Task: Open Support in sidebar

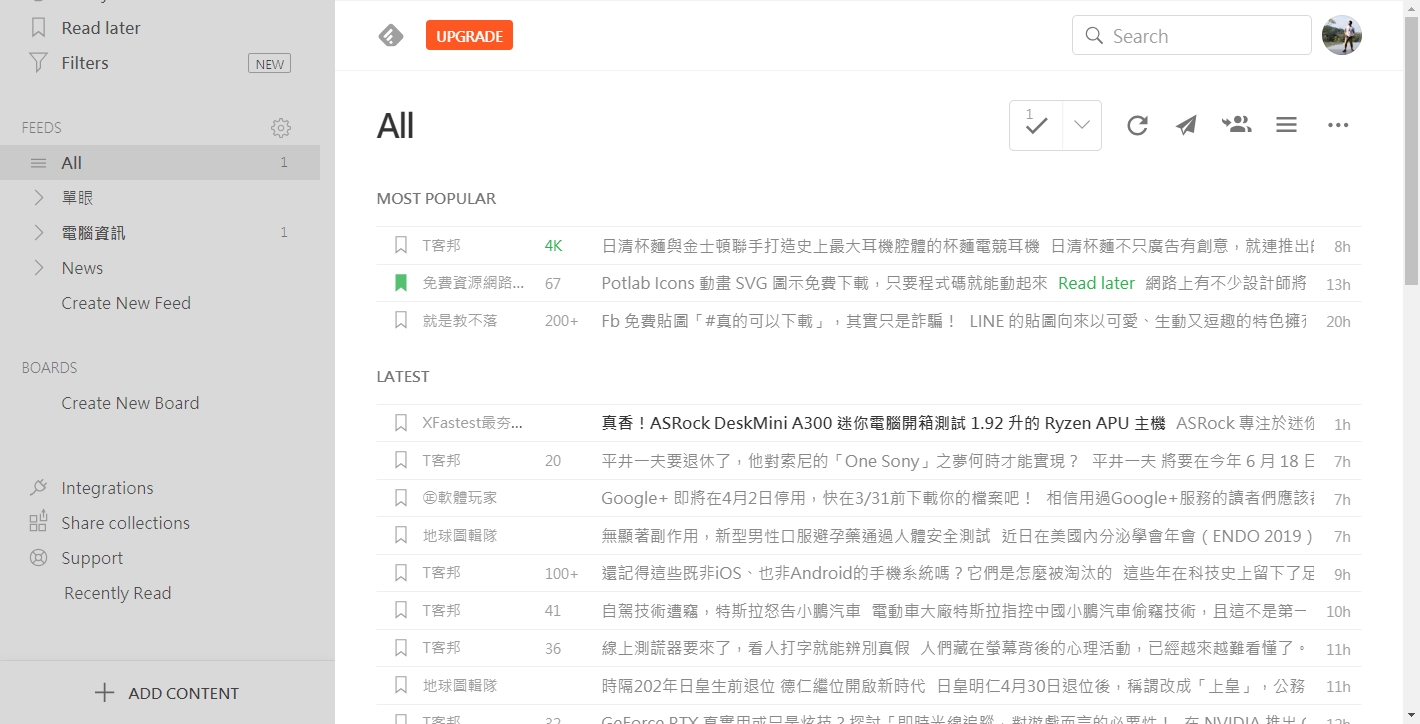Action: click(92, 558)
